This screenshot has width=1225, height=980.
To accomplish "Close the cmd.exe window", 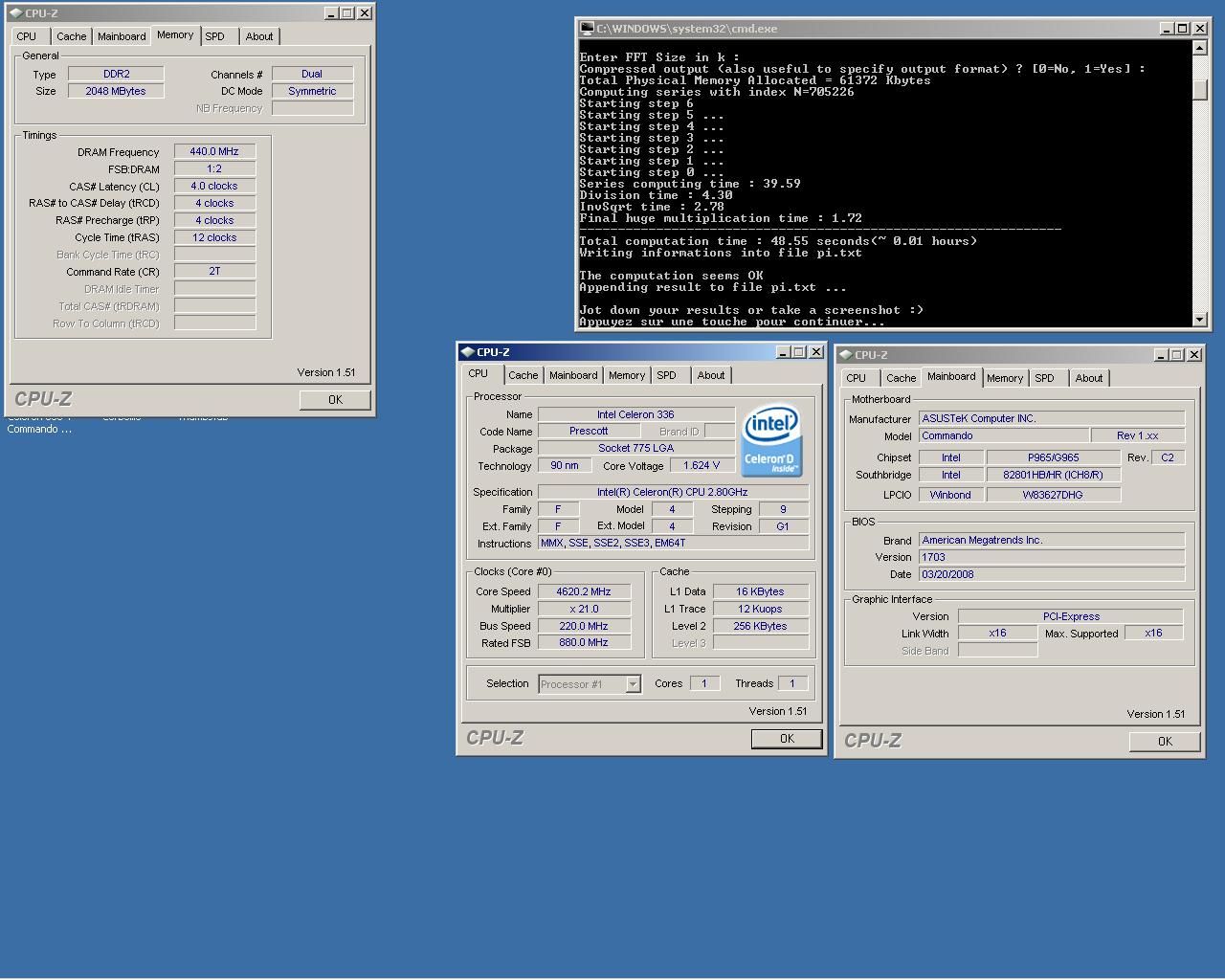I will [1199, 29].
